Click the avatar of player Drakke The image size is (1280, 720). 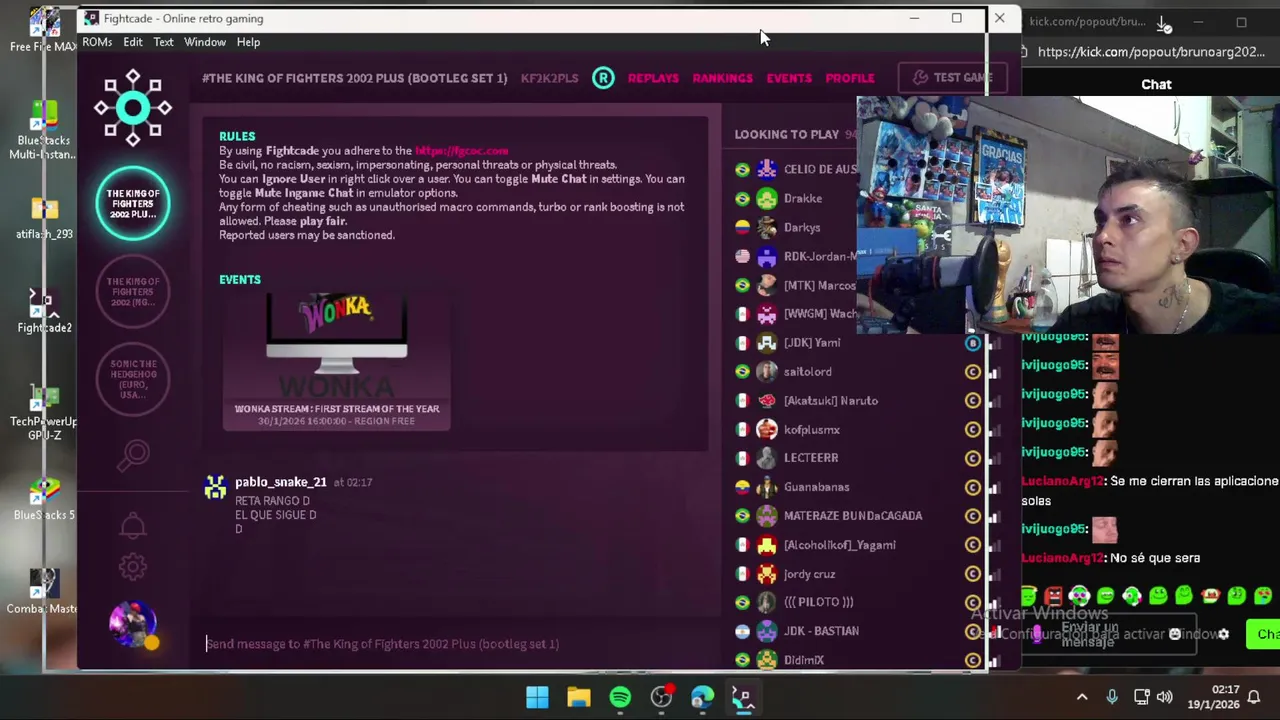[767, 198]
